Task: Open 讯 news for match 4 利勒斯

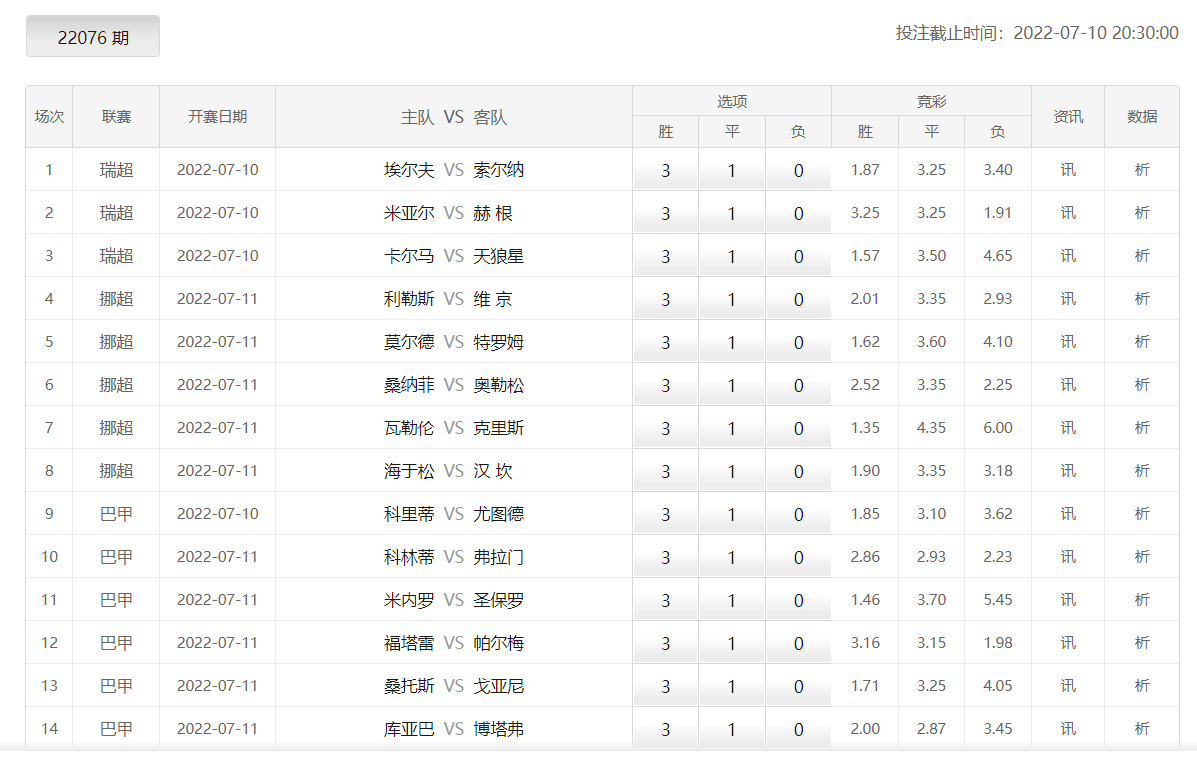Action: (x=1068, y=299)
